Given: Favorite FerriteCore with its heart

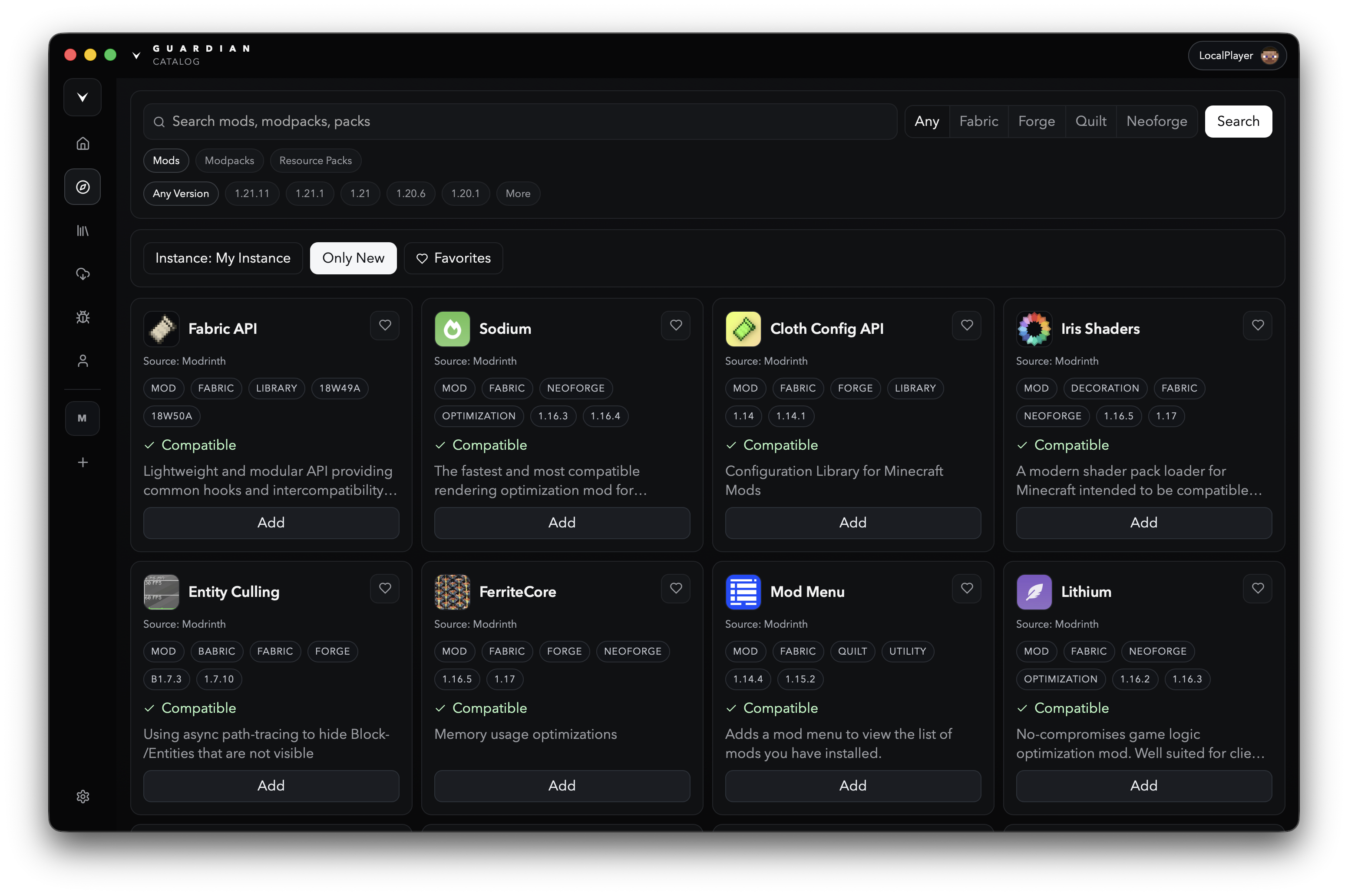Looking at the screenshot, I should pyautogui.click(x=676, y=589).
